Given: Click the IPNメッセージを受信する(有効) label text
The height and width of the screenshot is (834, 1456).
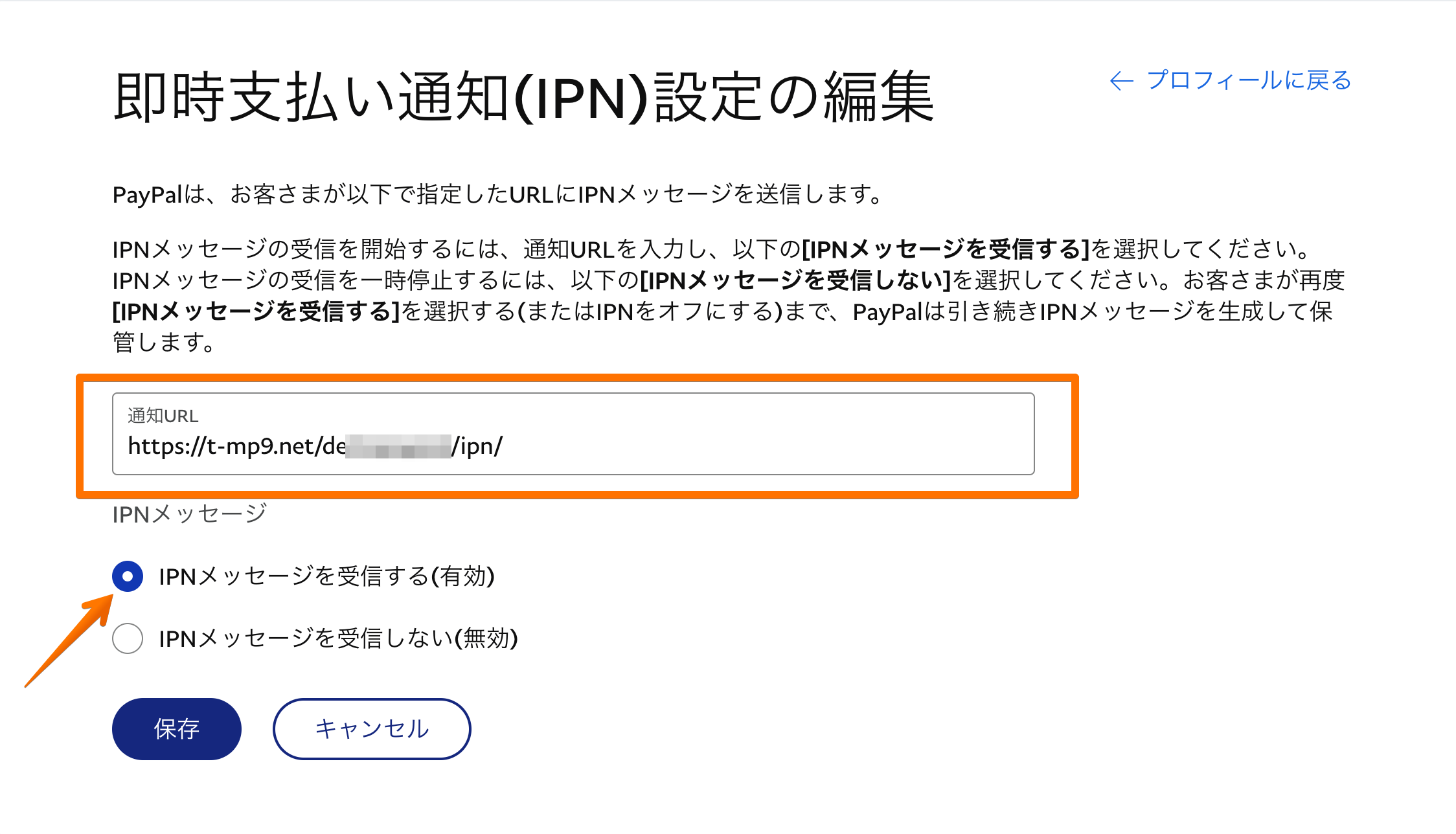Looking at the screenshot, I should pyautogui.click(x=326, y=576).
